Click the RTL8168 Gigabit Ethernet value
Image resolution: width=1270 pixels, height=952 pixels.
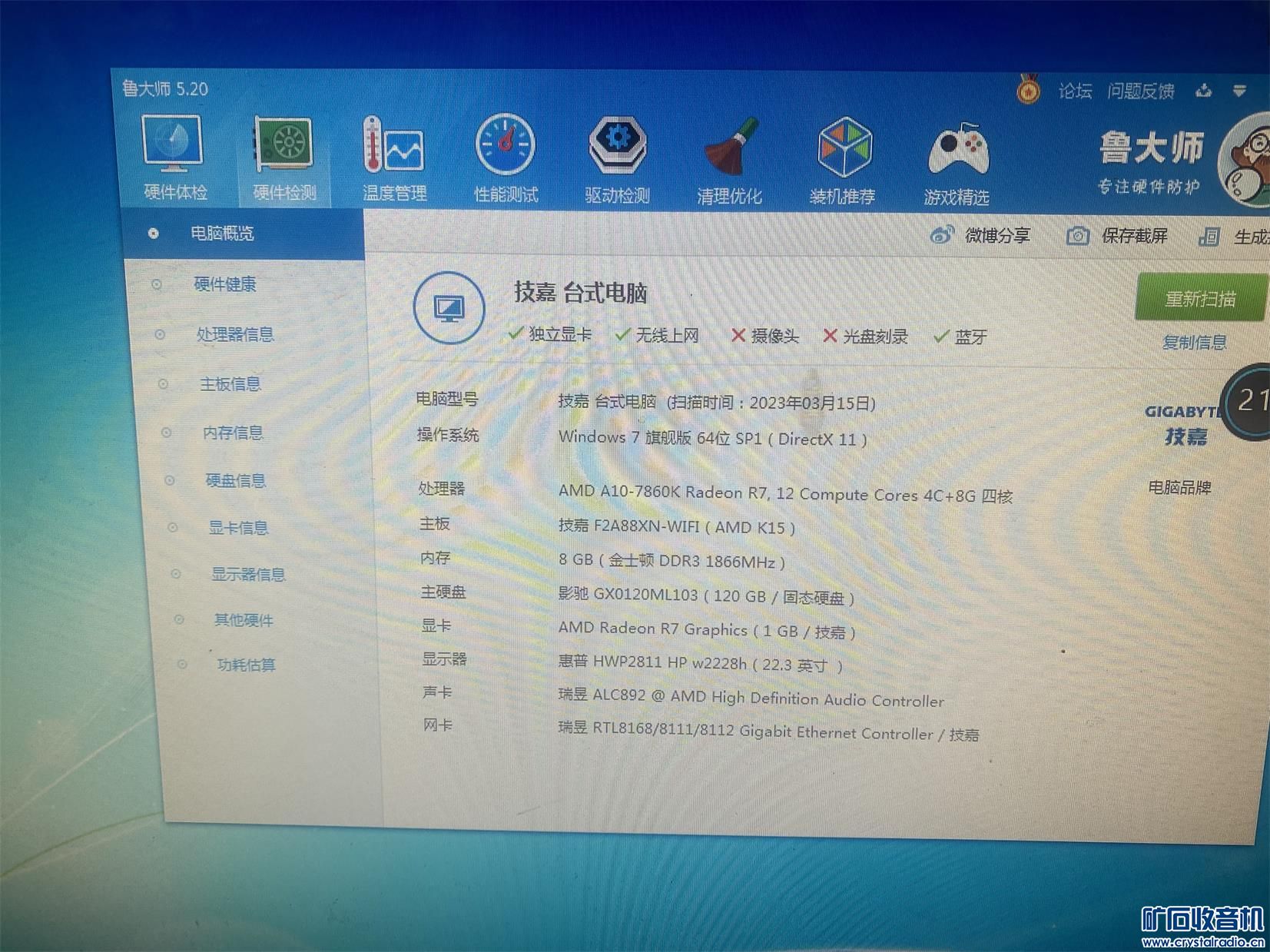coord(768,731)
